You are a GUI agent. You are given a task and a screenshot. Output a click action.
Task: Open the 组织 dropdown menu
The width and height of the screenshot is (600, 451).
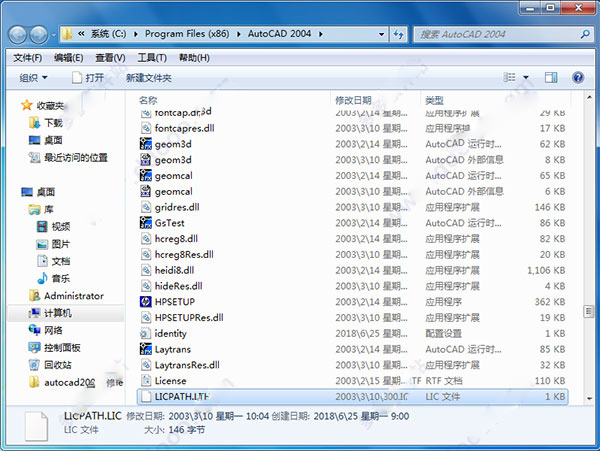[33, 78]
